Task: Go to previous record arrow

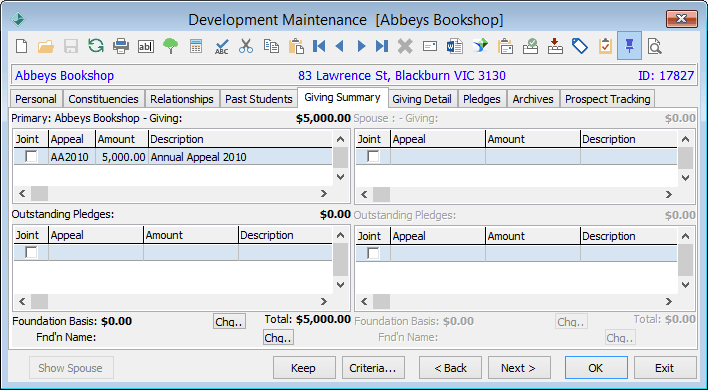Action: coord(340,46)
